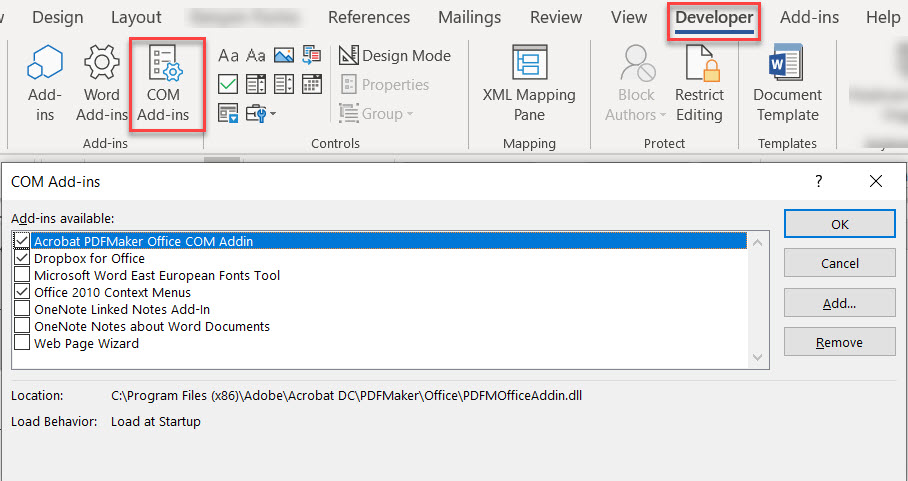Open the Help tab
Image resolution: width=908 pixels, height=481 pixels.
tap(883, 17)
